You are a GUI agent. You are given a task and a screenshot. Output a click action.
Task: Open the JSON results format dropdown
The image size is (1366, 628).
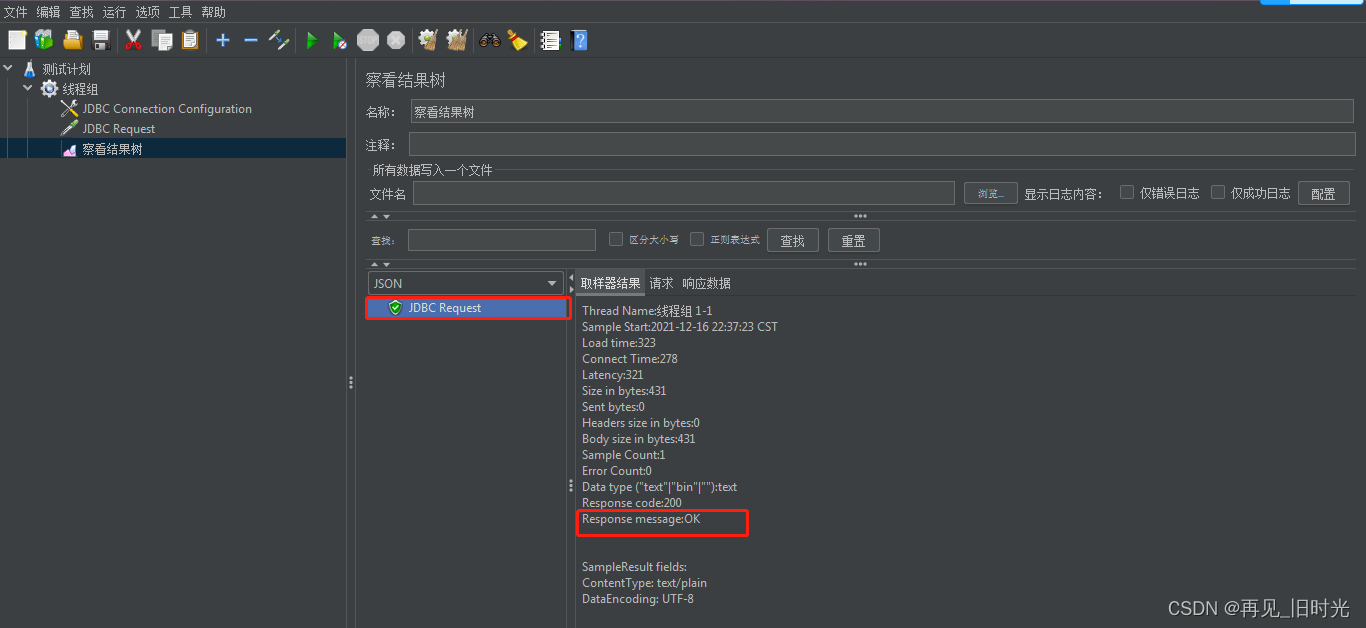click(551, 283)
